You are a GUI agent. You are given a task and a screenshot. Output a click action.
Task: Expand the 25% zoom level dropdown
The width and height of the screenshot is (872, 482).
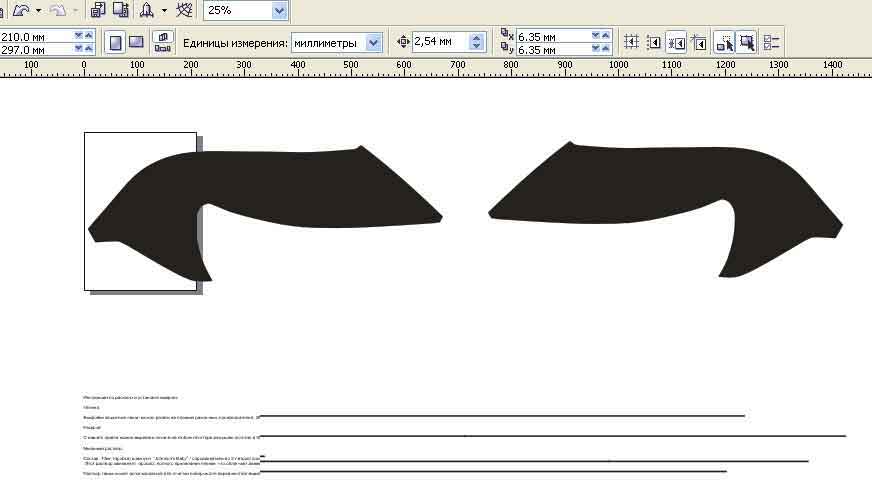point(279,10)
